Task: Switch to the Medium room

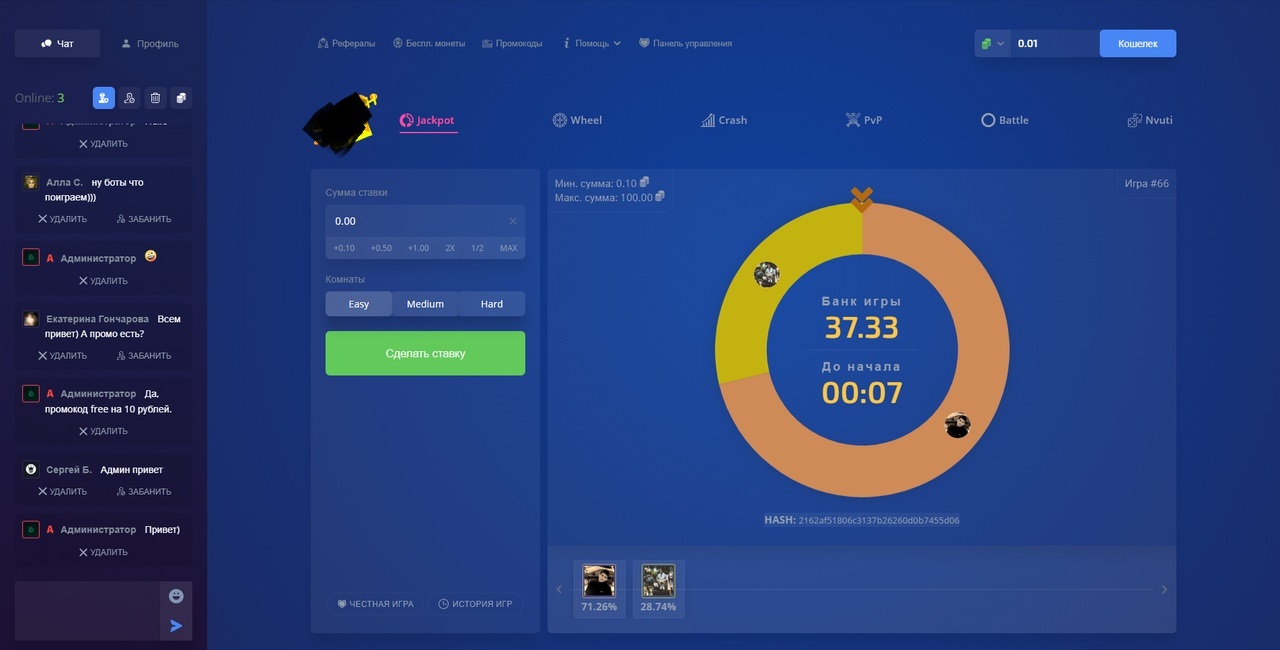Action: point(425,304)
